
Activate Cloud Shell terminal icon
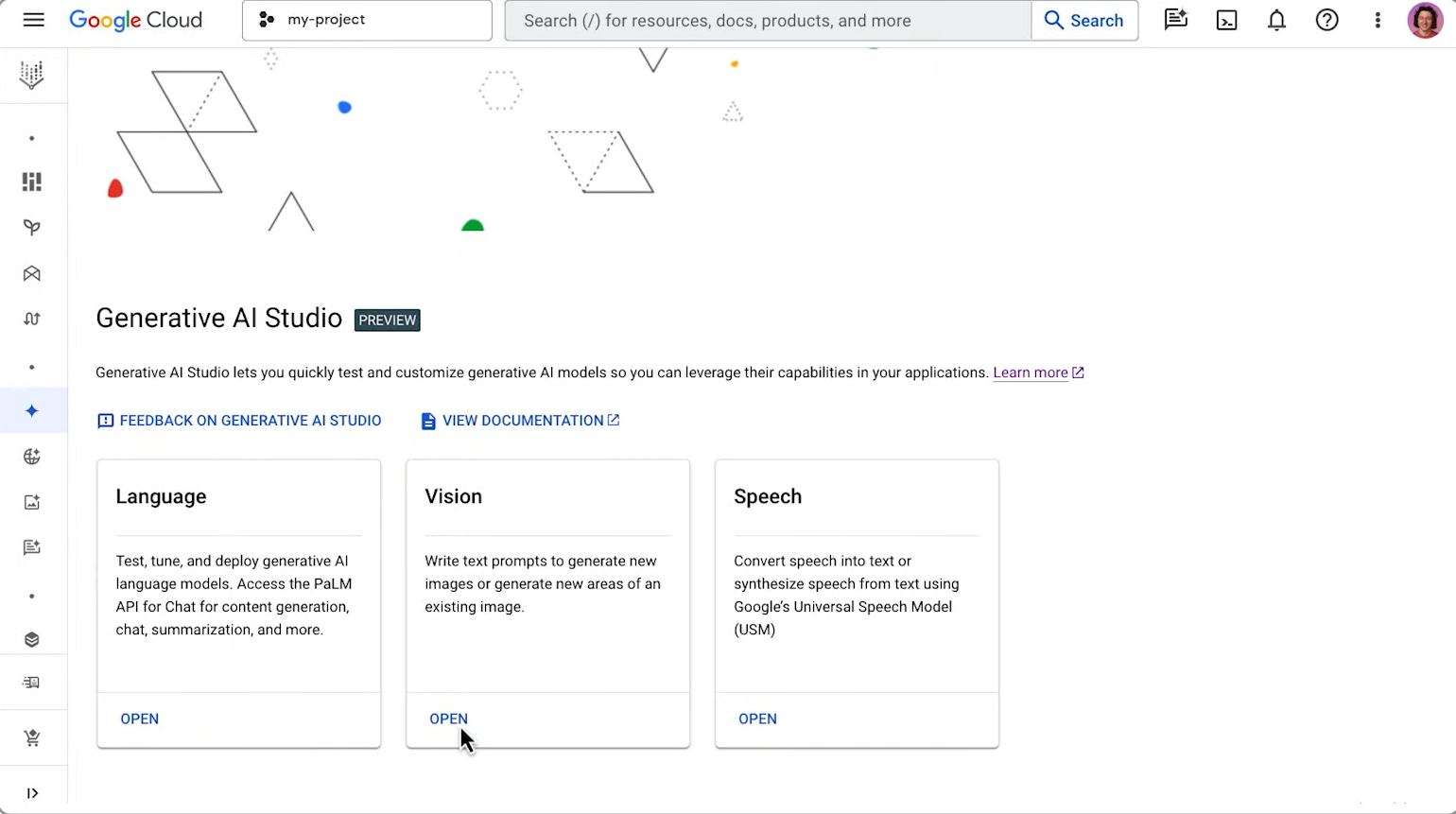1226,20
